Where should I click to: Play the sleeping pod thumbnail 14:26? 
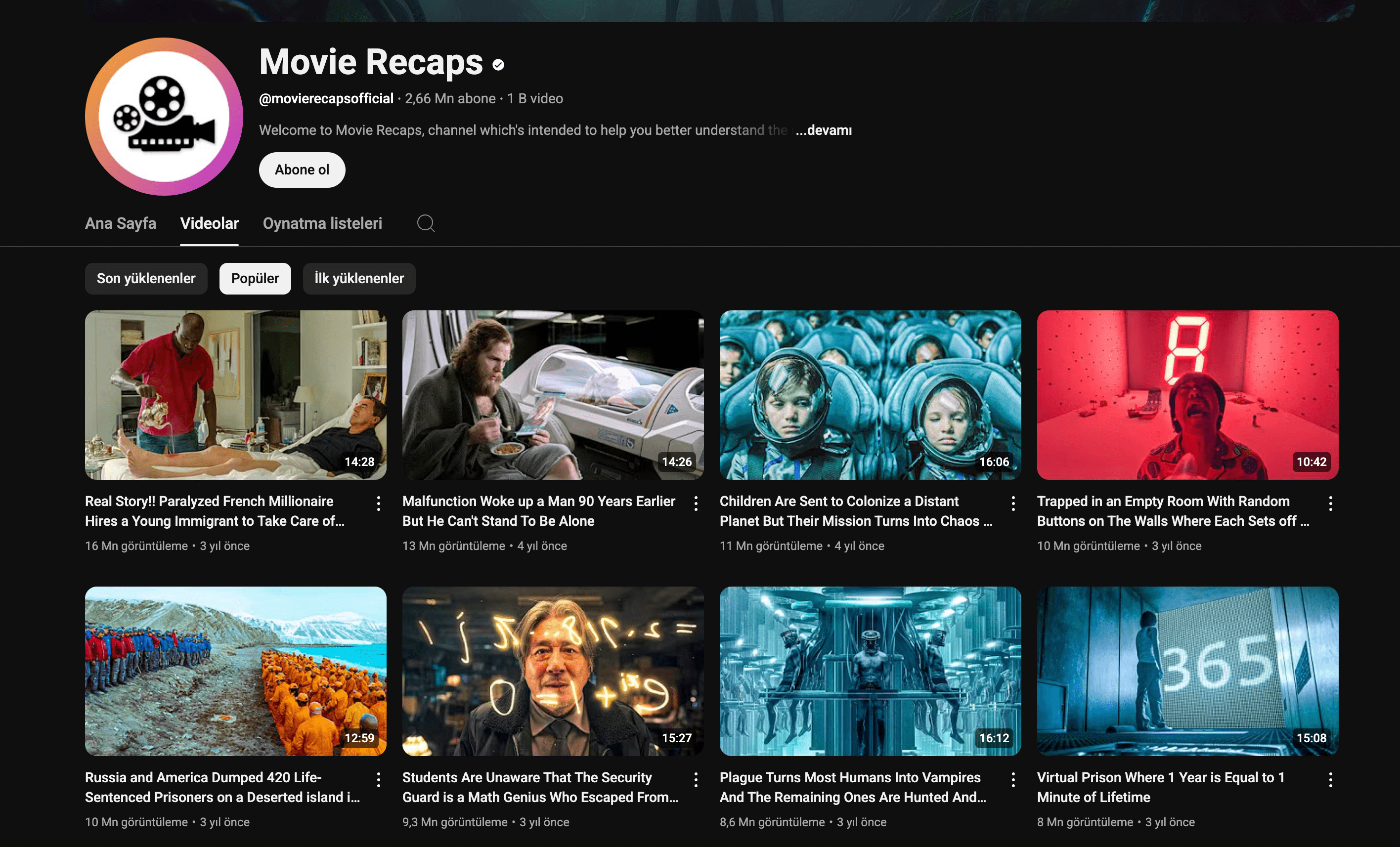pyautogui.click(x=553, y=395)
